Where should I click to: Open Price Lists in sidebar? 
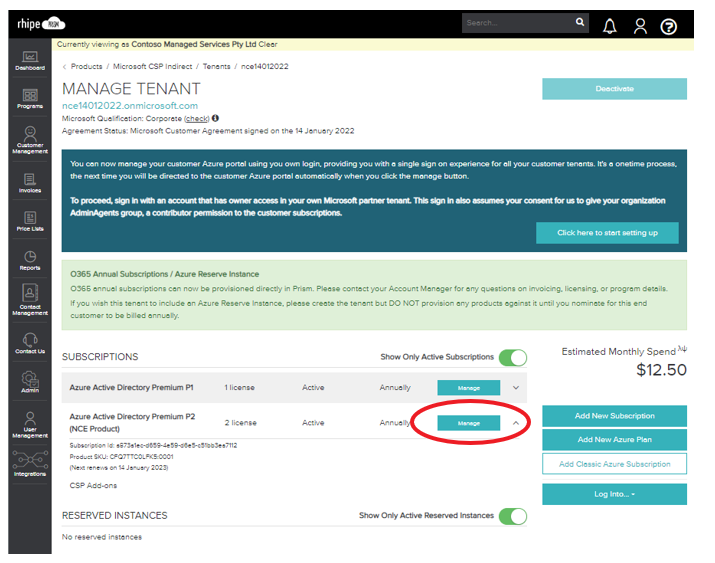(x=30, y=222)
